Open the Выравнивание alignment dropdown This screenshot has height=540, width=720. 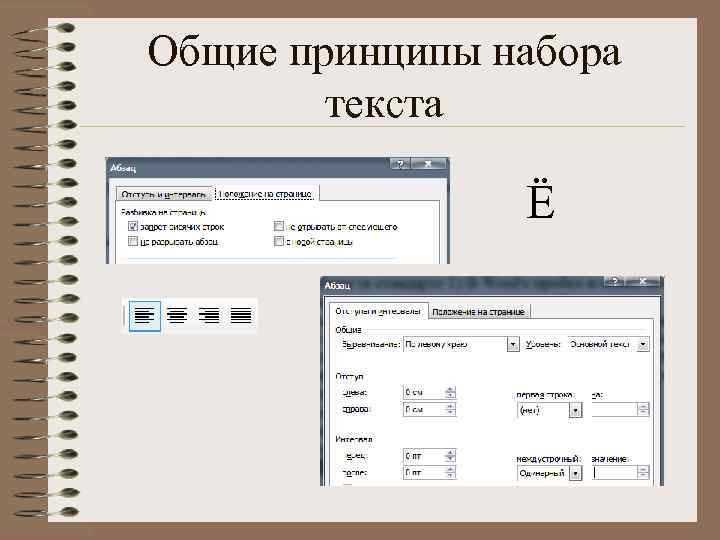coord(513,344)
